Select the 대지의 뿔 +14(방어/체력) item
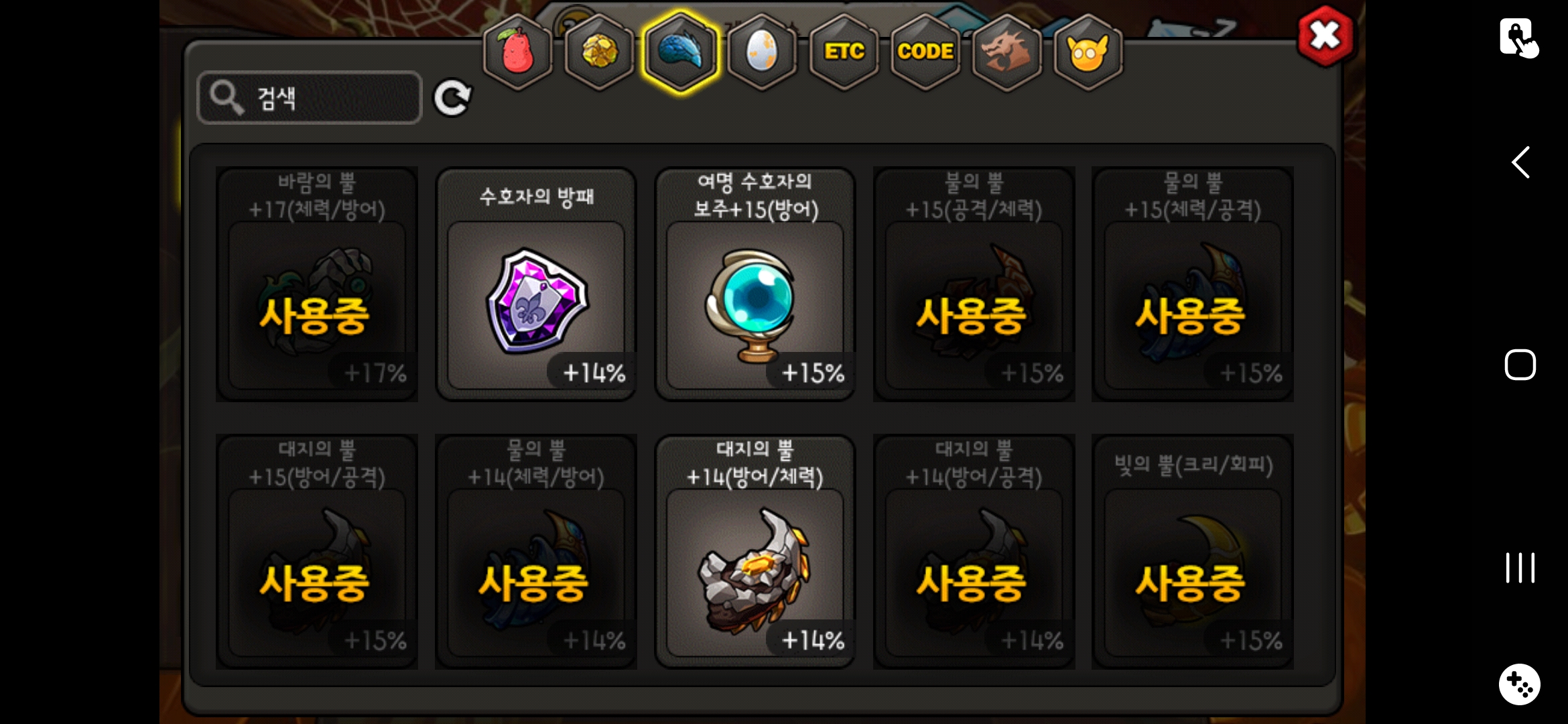This screenshot has width=1568, height=724. click(x=755, y=551)
